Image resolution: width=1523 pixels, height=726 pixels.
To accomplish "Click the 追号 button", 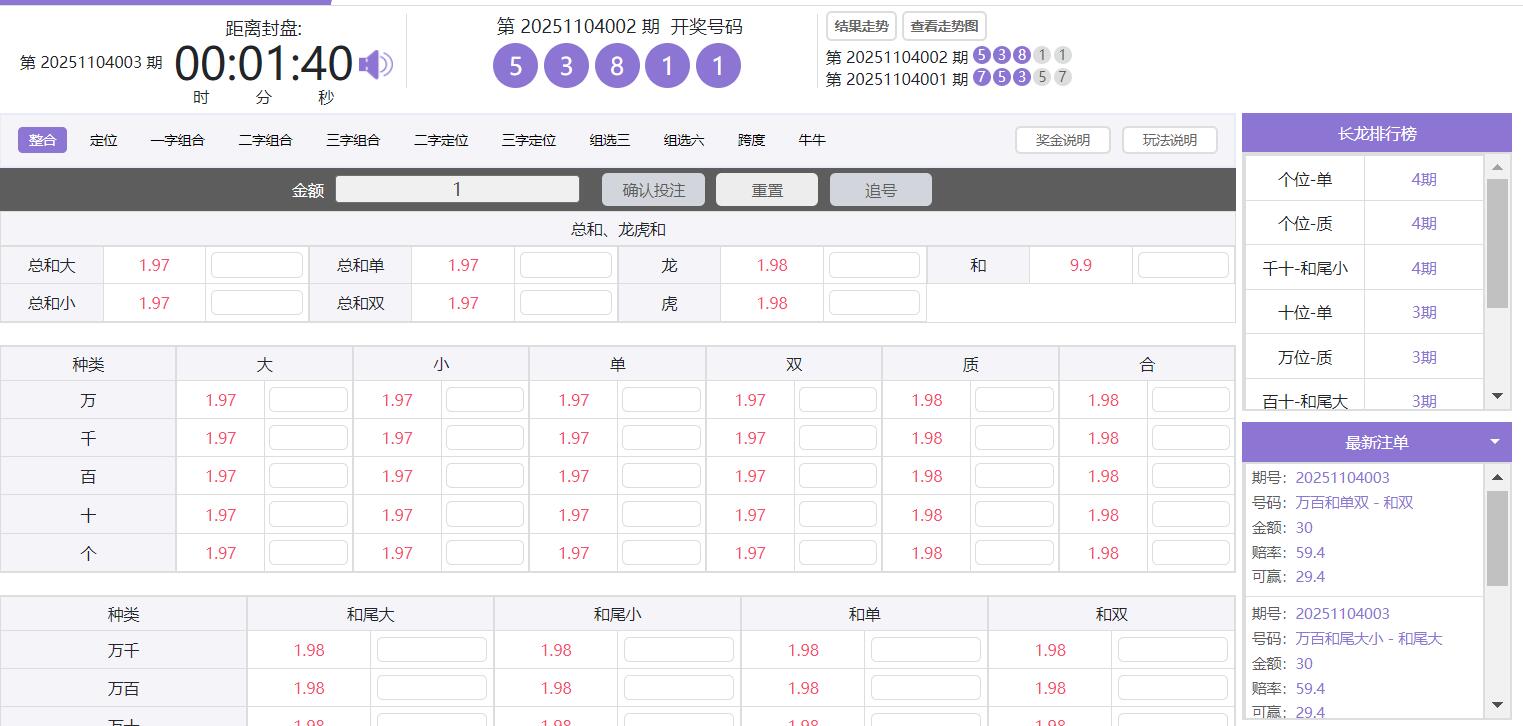I will pos(879,189).
